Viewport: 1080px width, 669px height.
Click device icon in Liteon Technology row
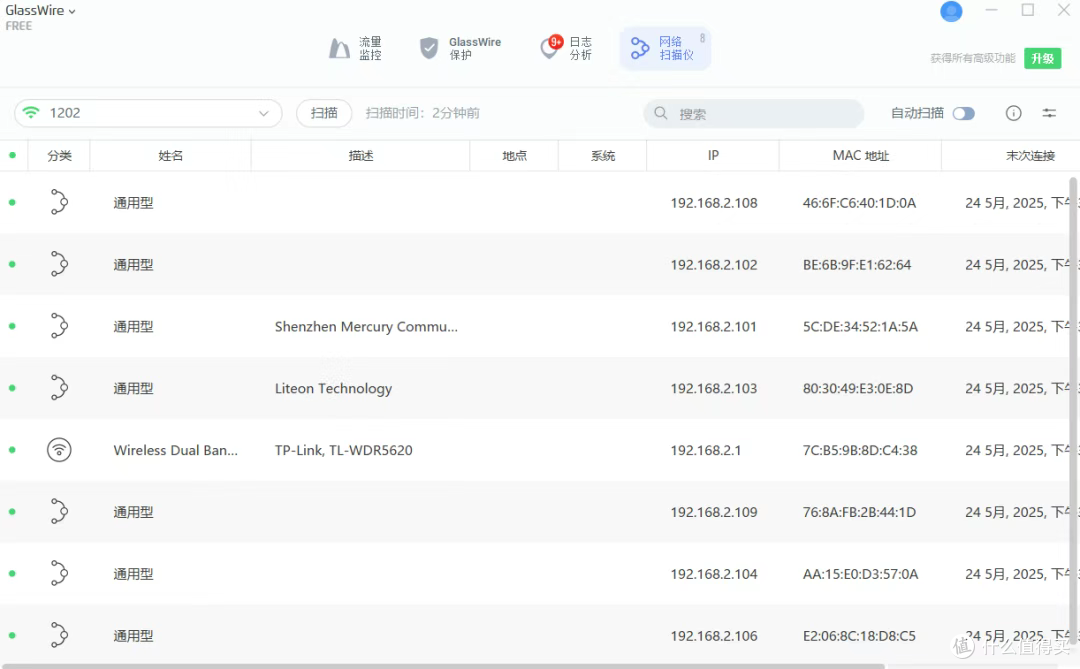pyautogui.click(x=59, y=388)
